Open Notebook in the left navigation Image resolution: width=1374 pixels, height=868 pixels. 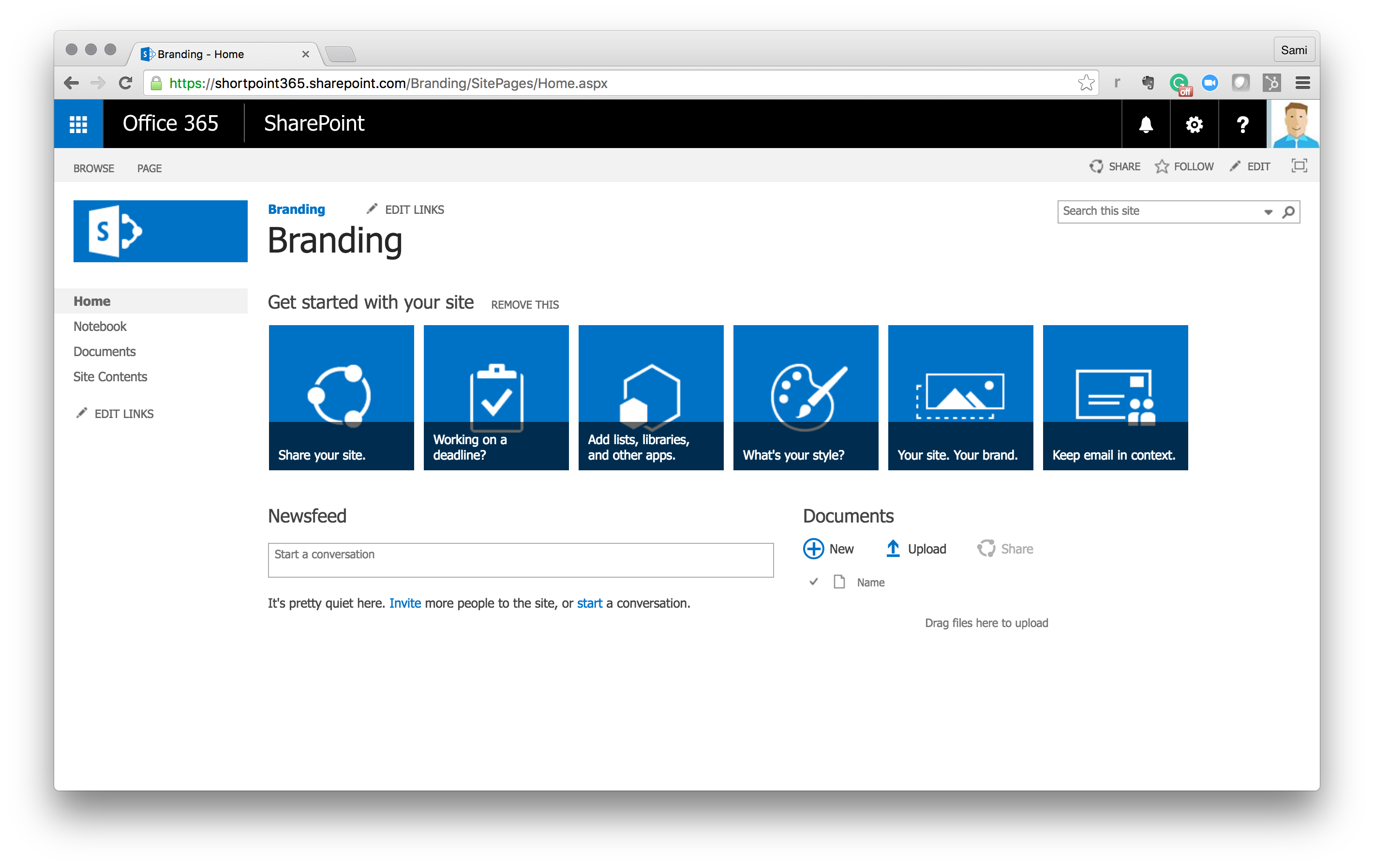[x=99, y=327]
